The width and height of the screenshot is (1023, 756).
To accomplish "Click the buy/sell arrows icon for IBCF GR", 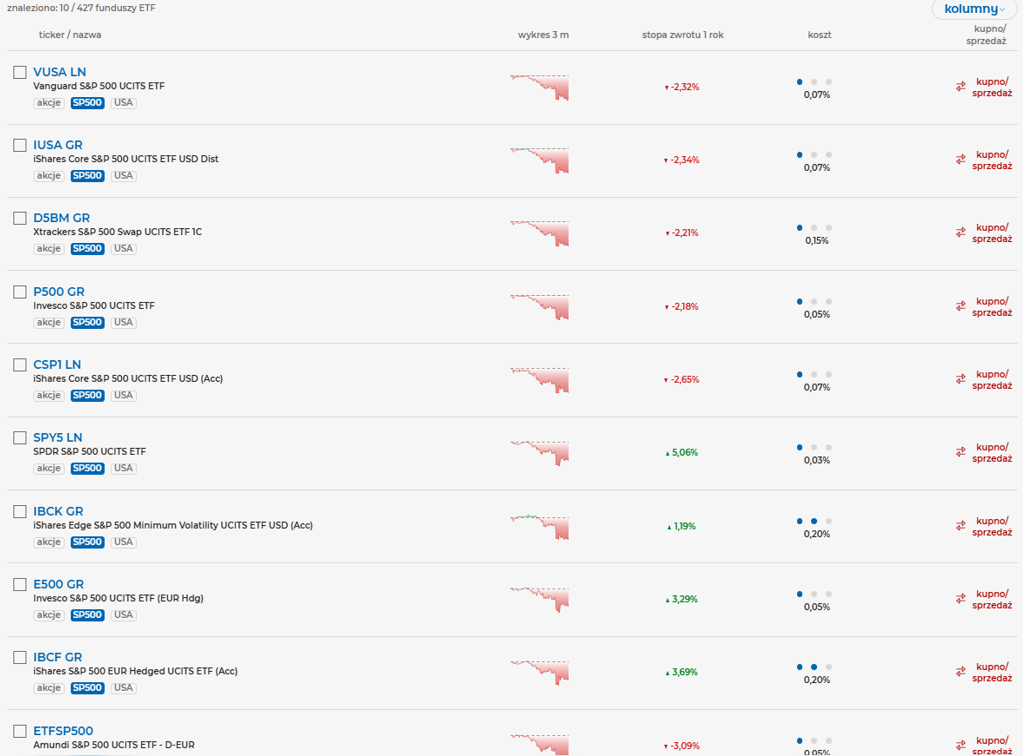I will (960, 673).
